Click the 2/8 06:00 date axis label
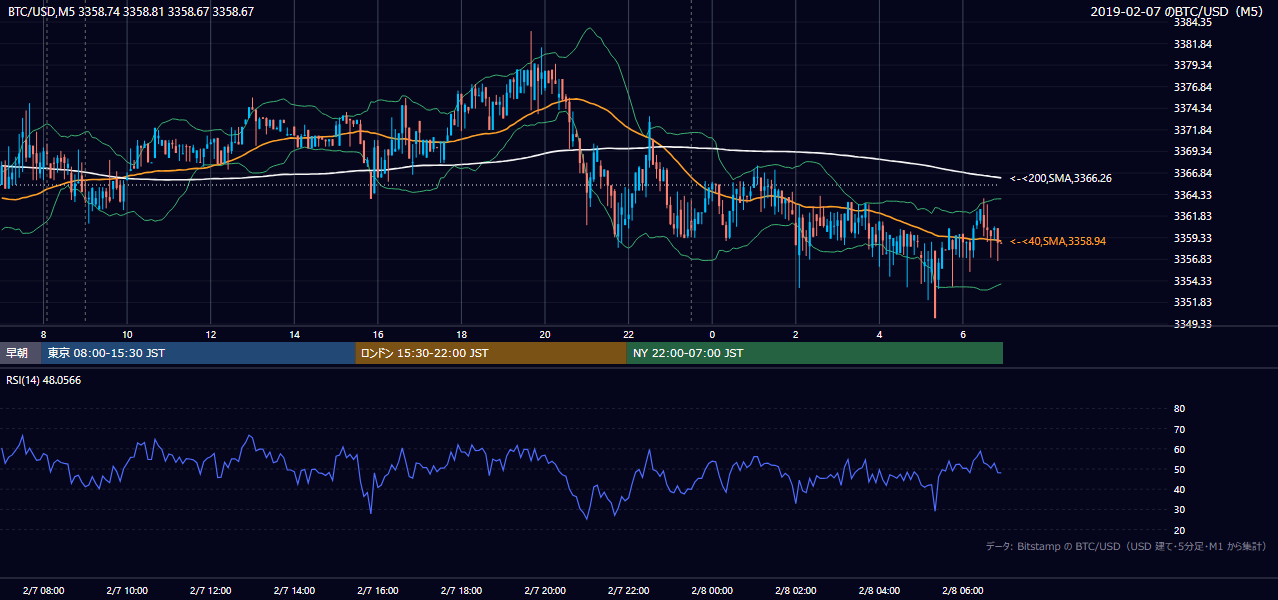 point(963,590)
